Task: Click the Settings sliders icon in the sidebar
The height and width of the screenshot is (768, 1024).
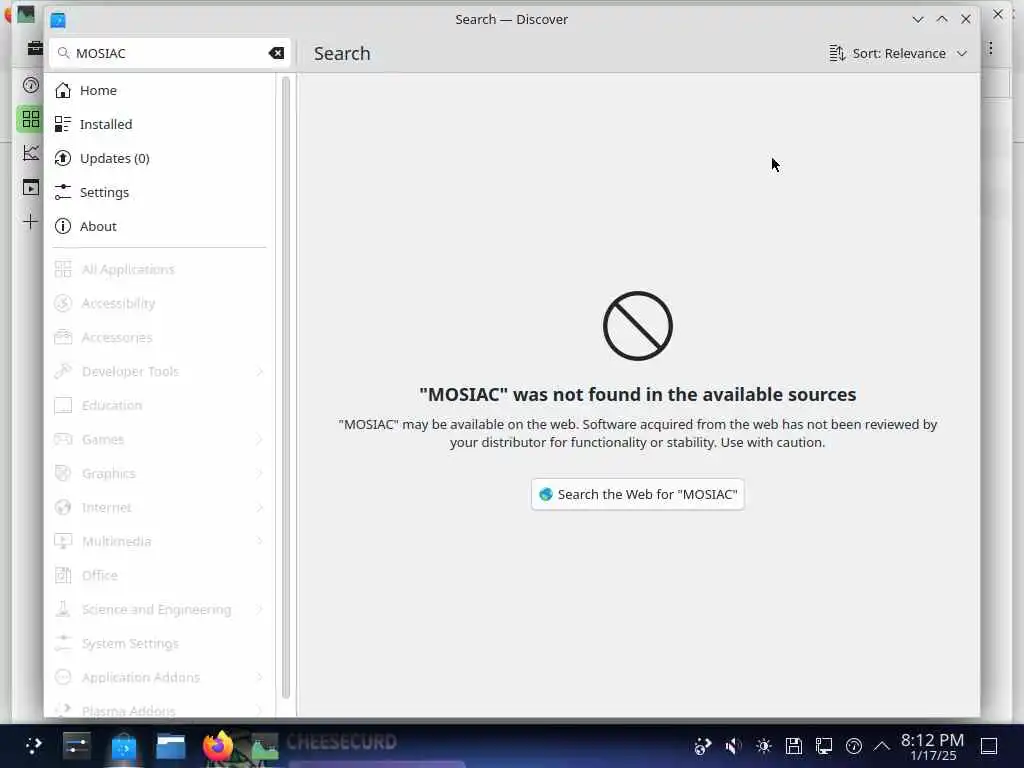Action: pos(63,192)
